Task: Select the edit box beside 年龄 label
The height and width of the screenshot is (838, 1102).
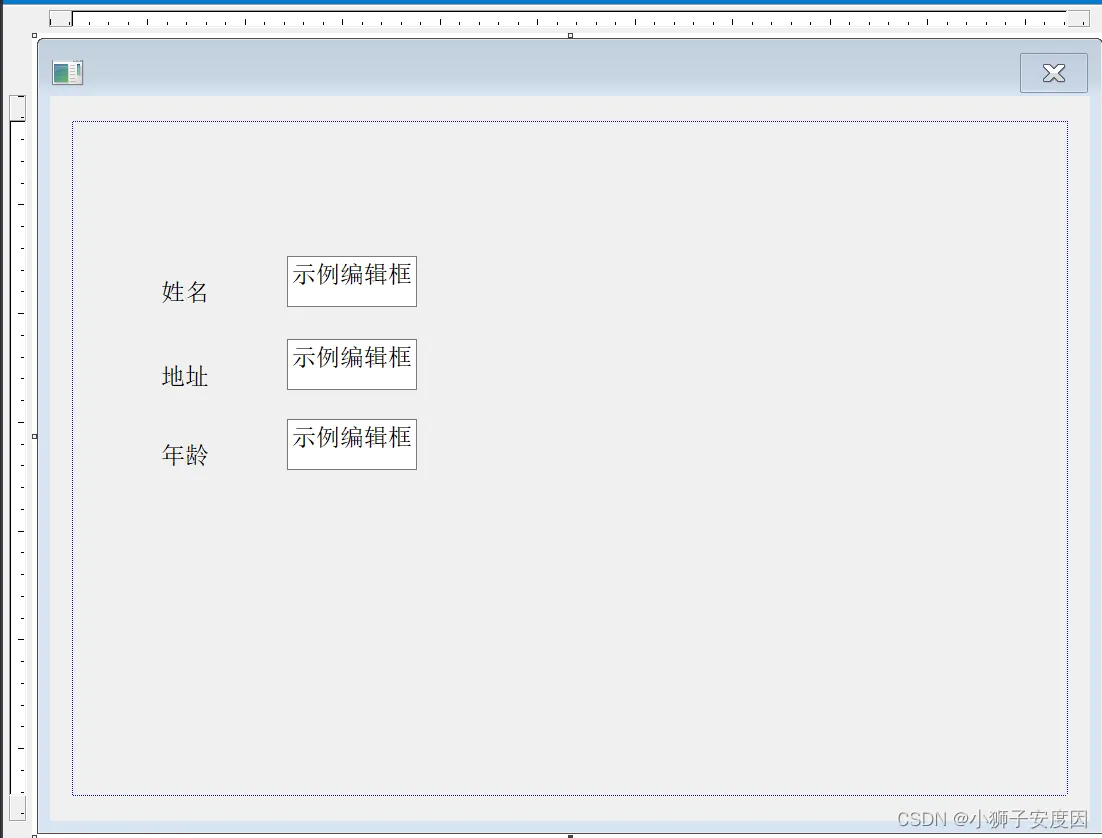Action: tap(351, 443)
